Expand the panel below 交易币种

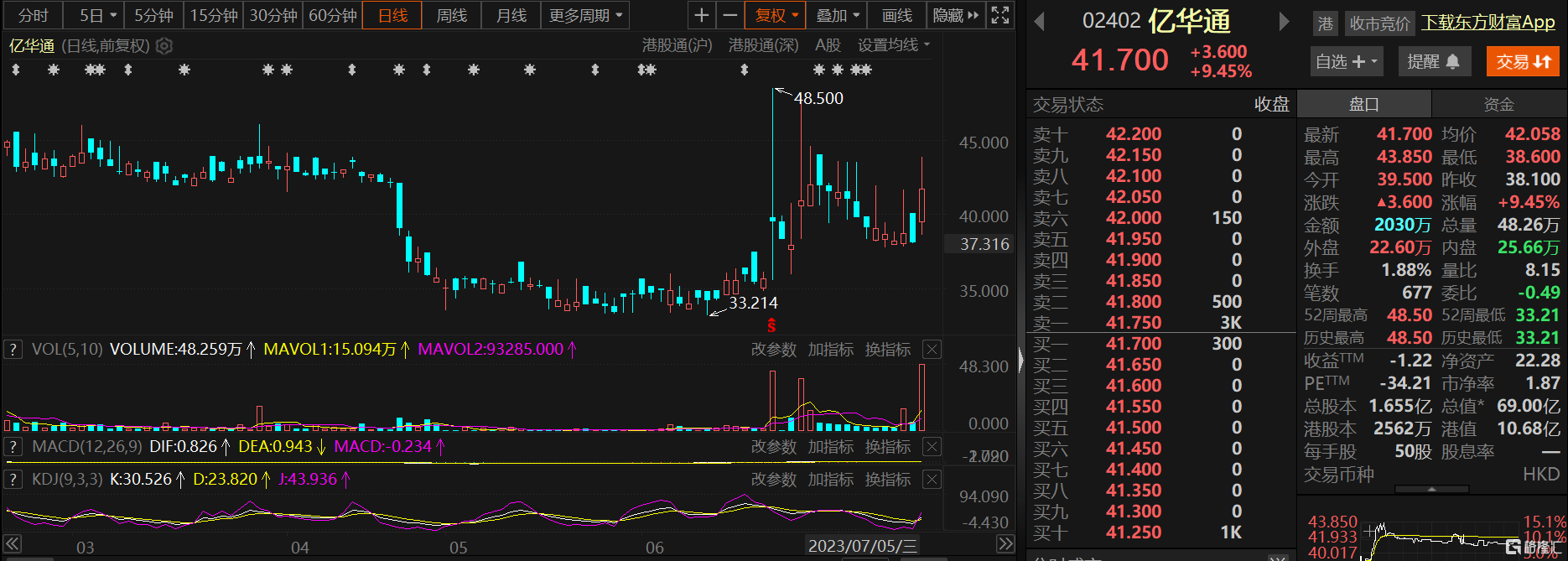[1431, 488]
